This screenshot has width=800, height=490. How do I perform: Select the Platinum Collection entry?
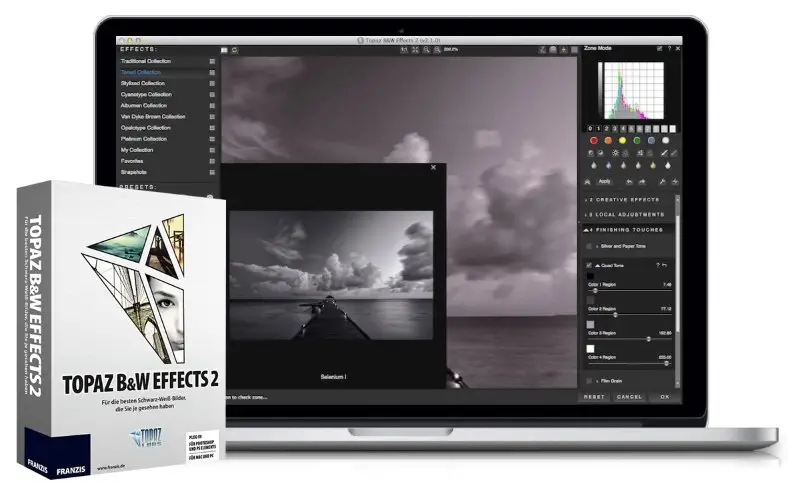[x=144, y=139]
